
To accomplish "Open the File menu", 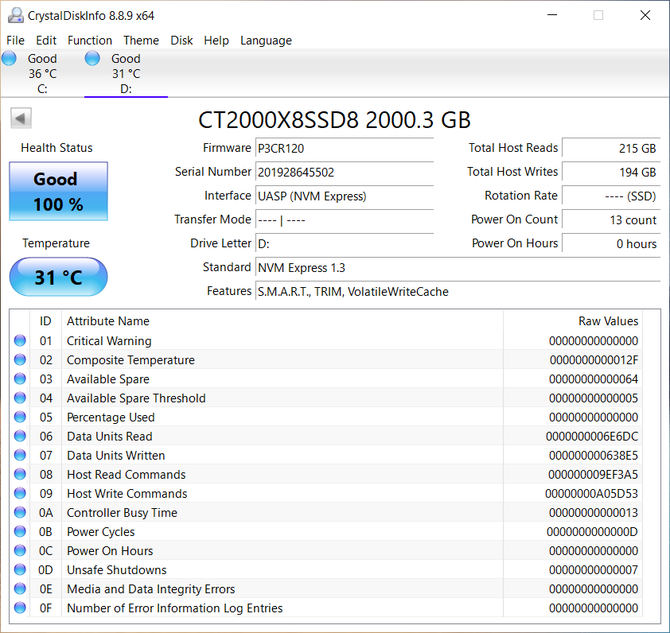I will click(x=16, y=41).
